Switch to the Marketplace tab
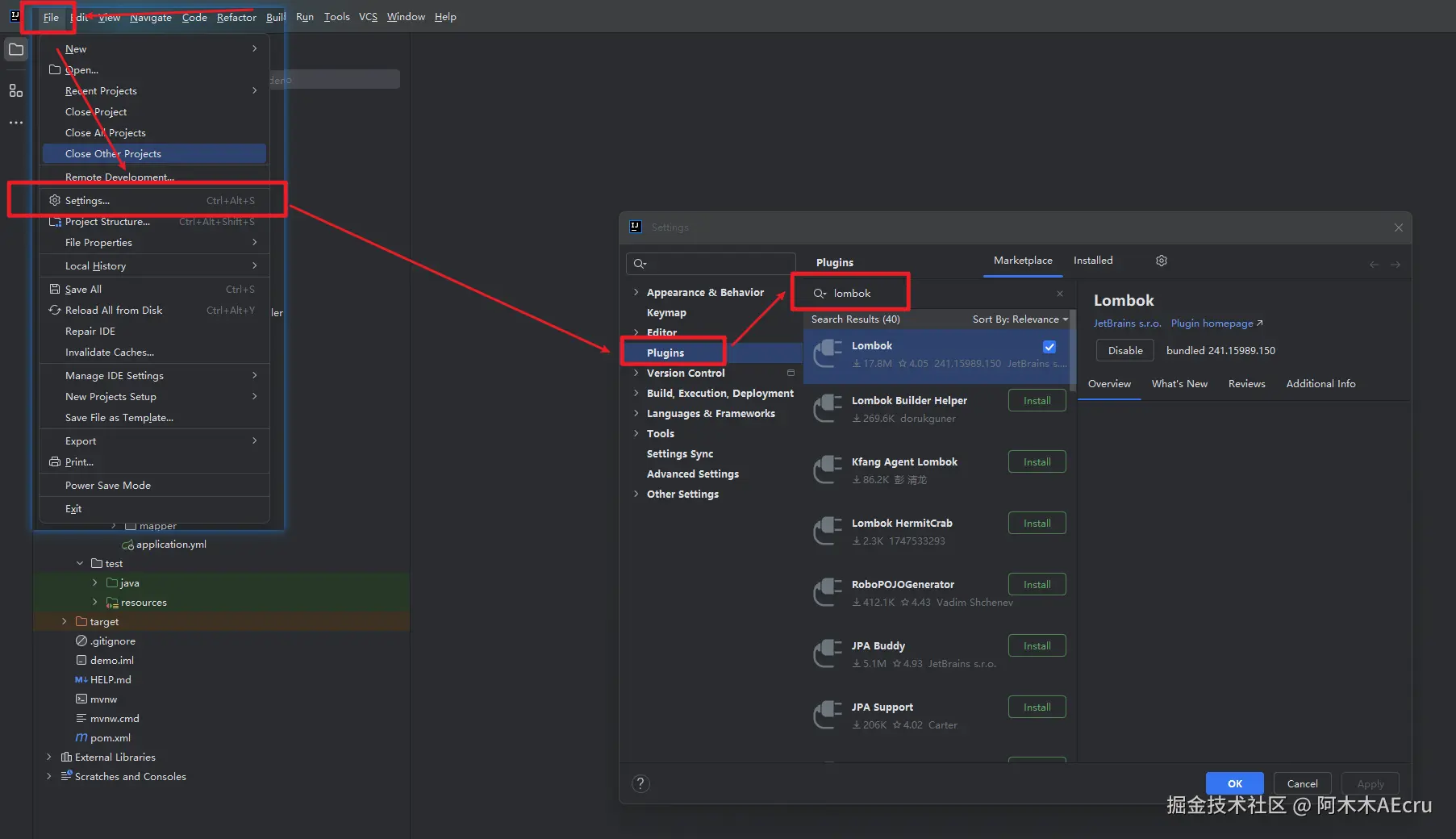 pos(1023,261)
